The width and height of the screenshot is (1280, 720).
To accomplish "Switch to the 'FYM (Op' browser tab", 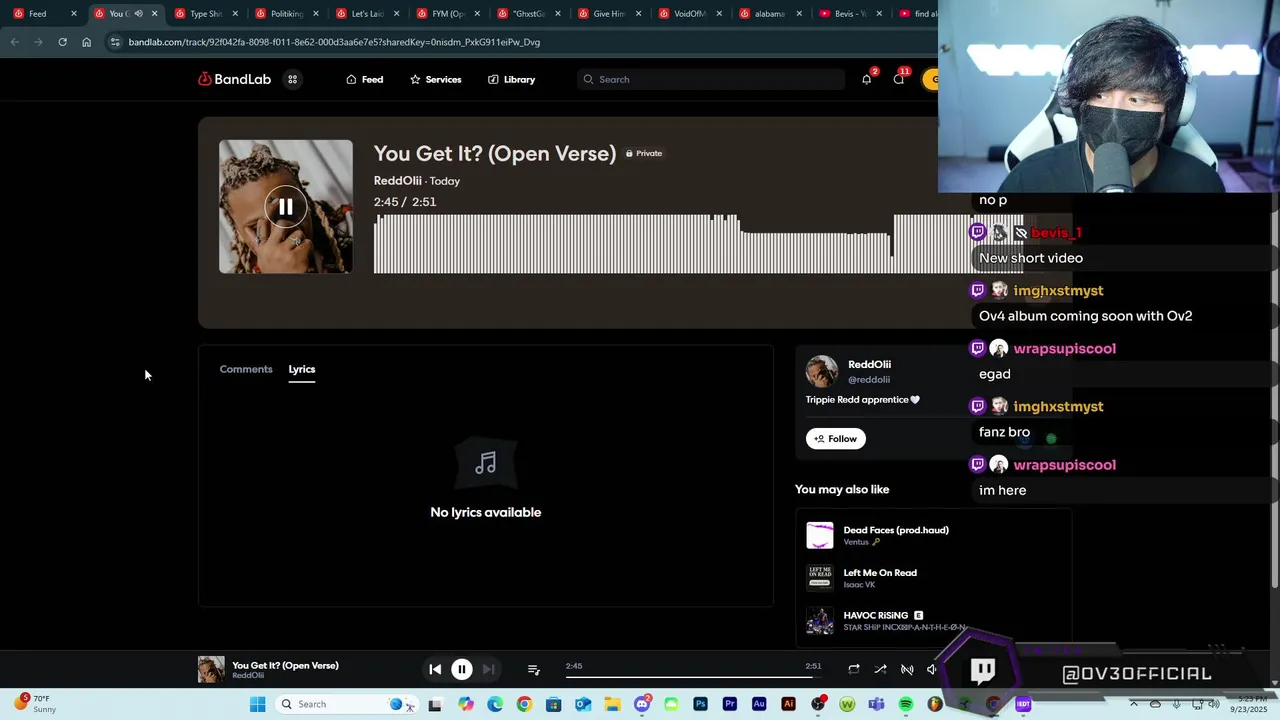I will (x=448, y=14).
